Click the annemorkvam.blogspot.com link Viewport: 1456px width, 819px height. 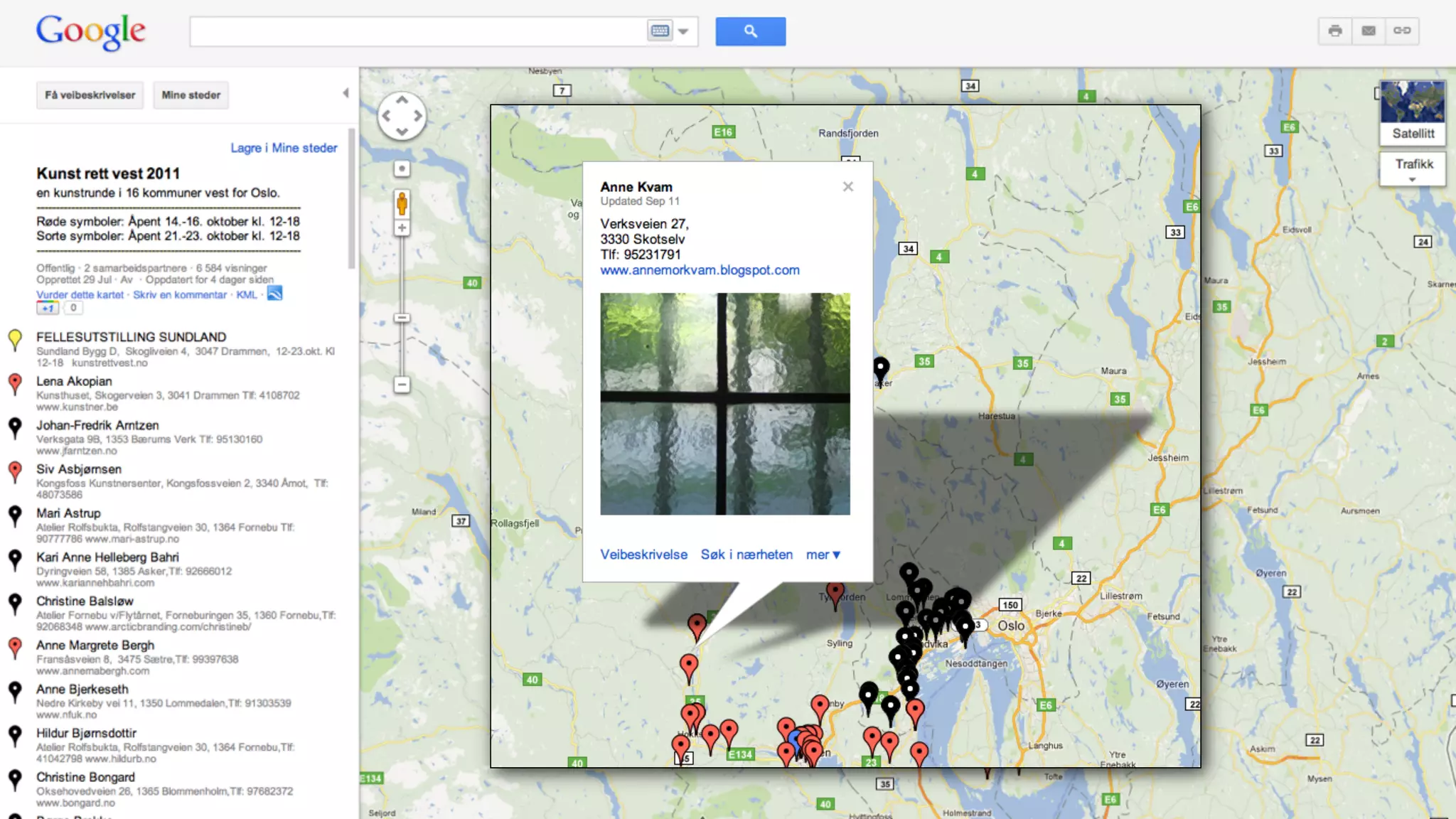pos(700,270)
